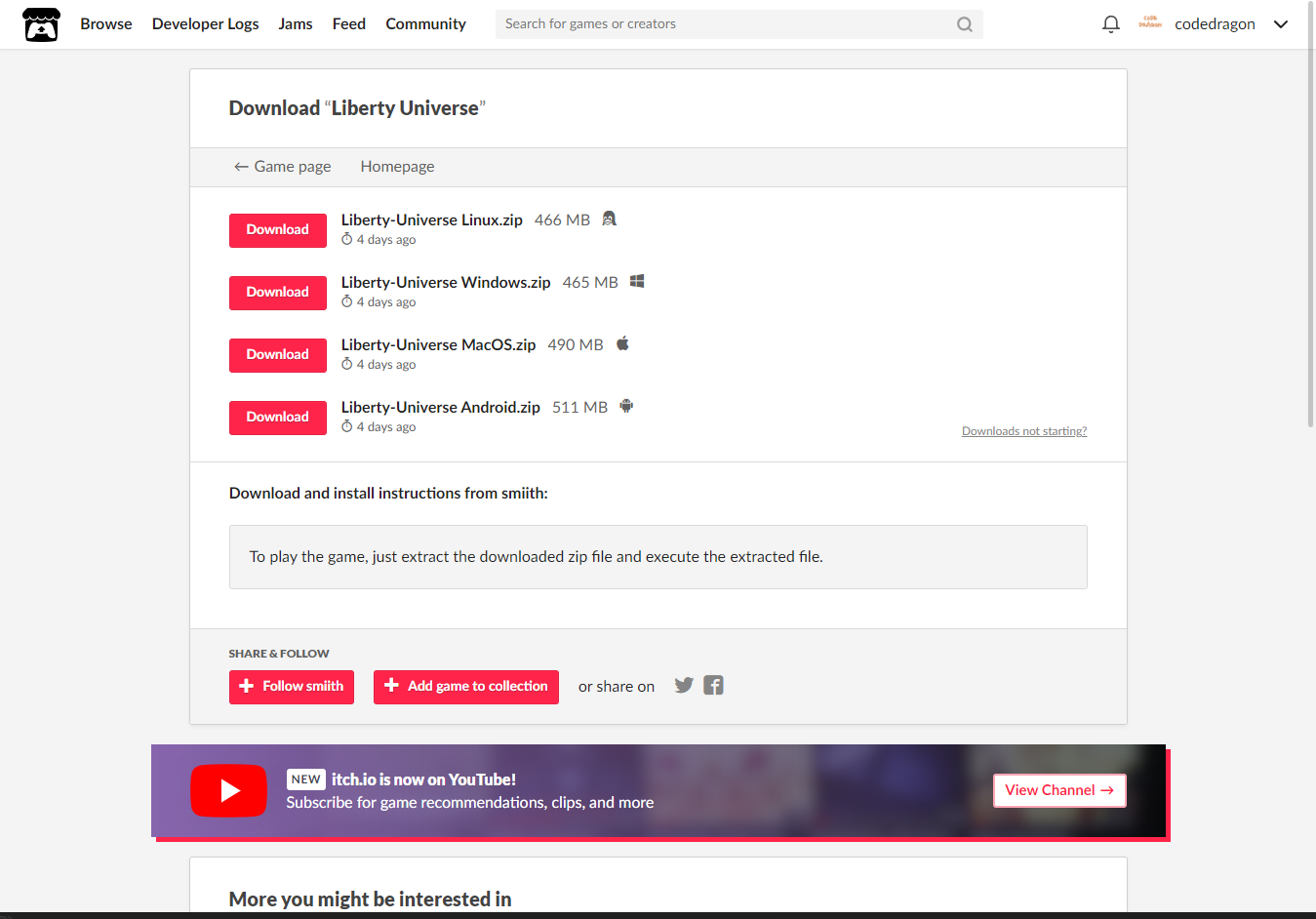This screenshot has width=1316, height=919.
Task: Open the Jams page
Action: click(x=296, y=24)
